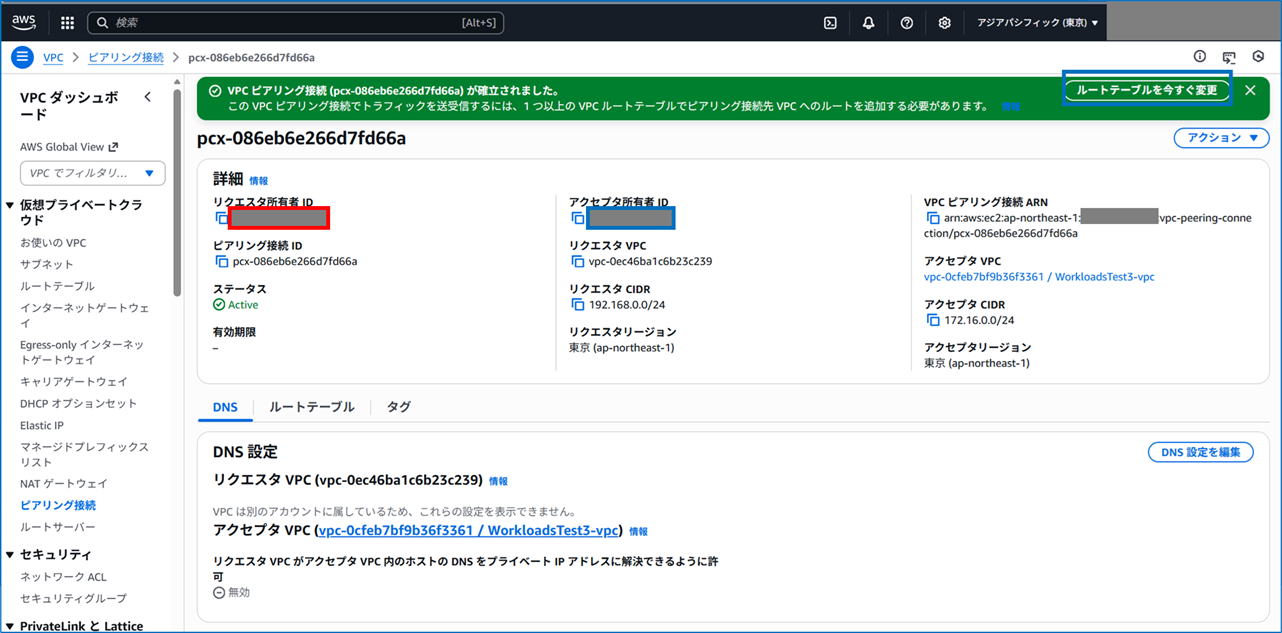Open the AWS services grid icon

pyautogui.click(x=67, y=22)
